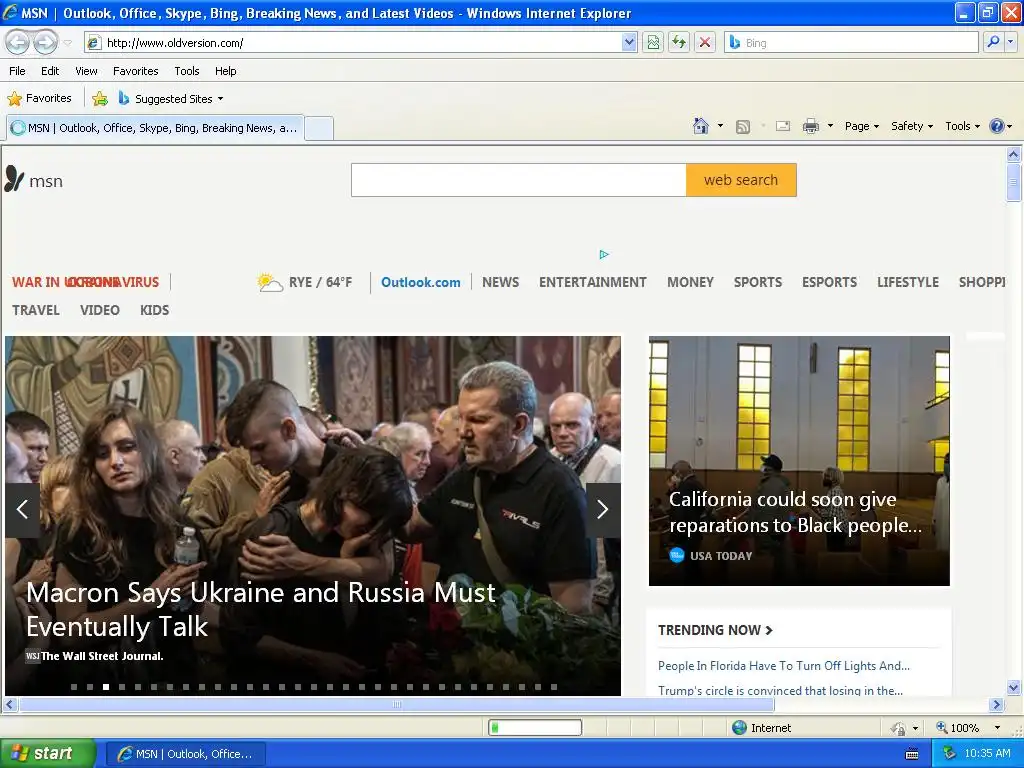Image resolution: width=1024 pixels, height=768 pixels.
Task: Click the MSN web search text field
Action: (519, 180)
